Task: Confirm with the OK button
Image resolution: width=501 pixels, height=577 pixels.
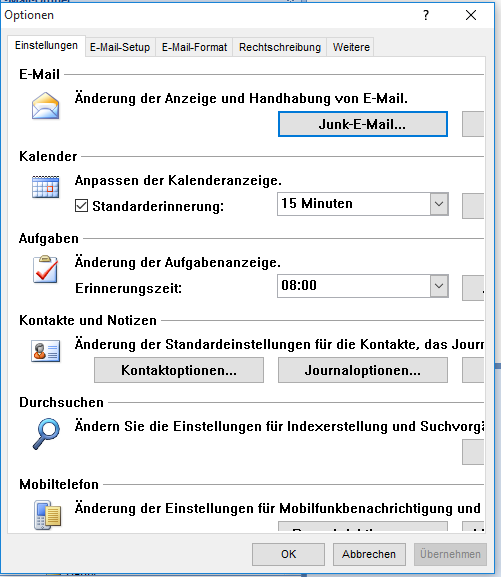Action: tap(288, 554)
